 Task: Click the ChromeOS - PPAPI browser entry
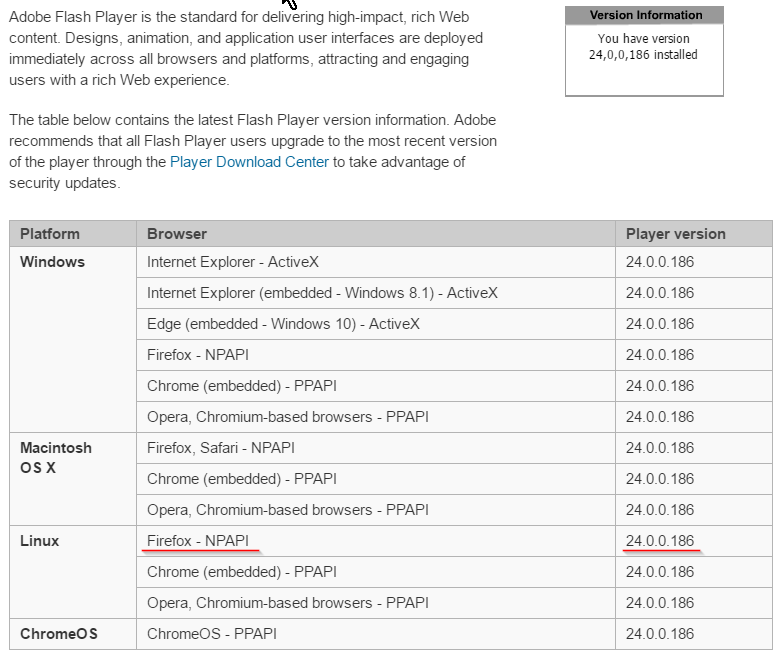[x=212, y=634]
